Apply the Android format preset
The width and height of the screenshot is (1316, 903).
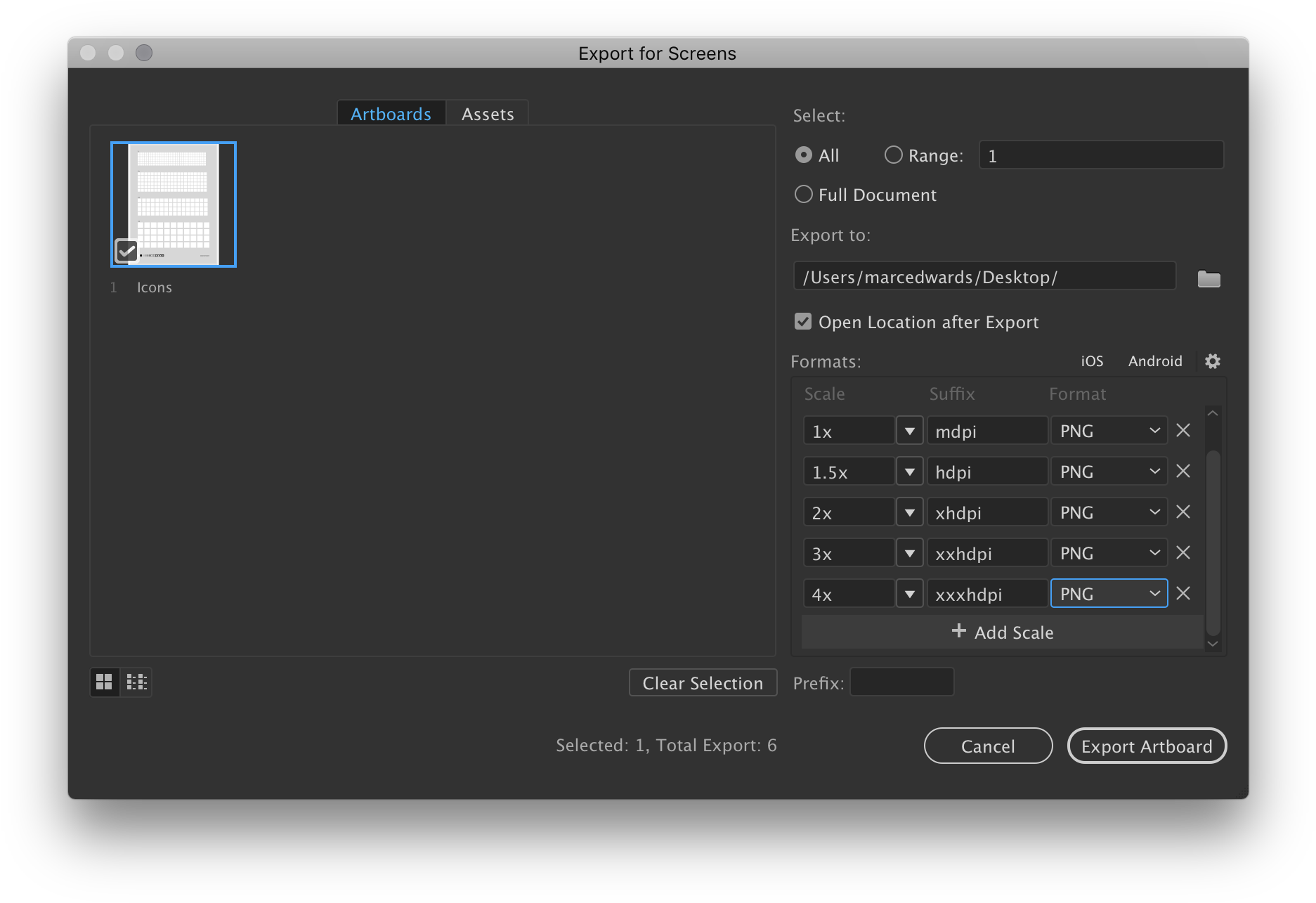coord(1155,360)
